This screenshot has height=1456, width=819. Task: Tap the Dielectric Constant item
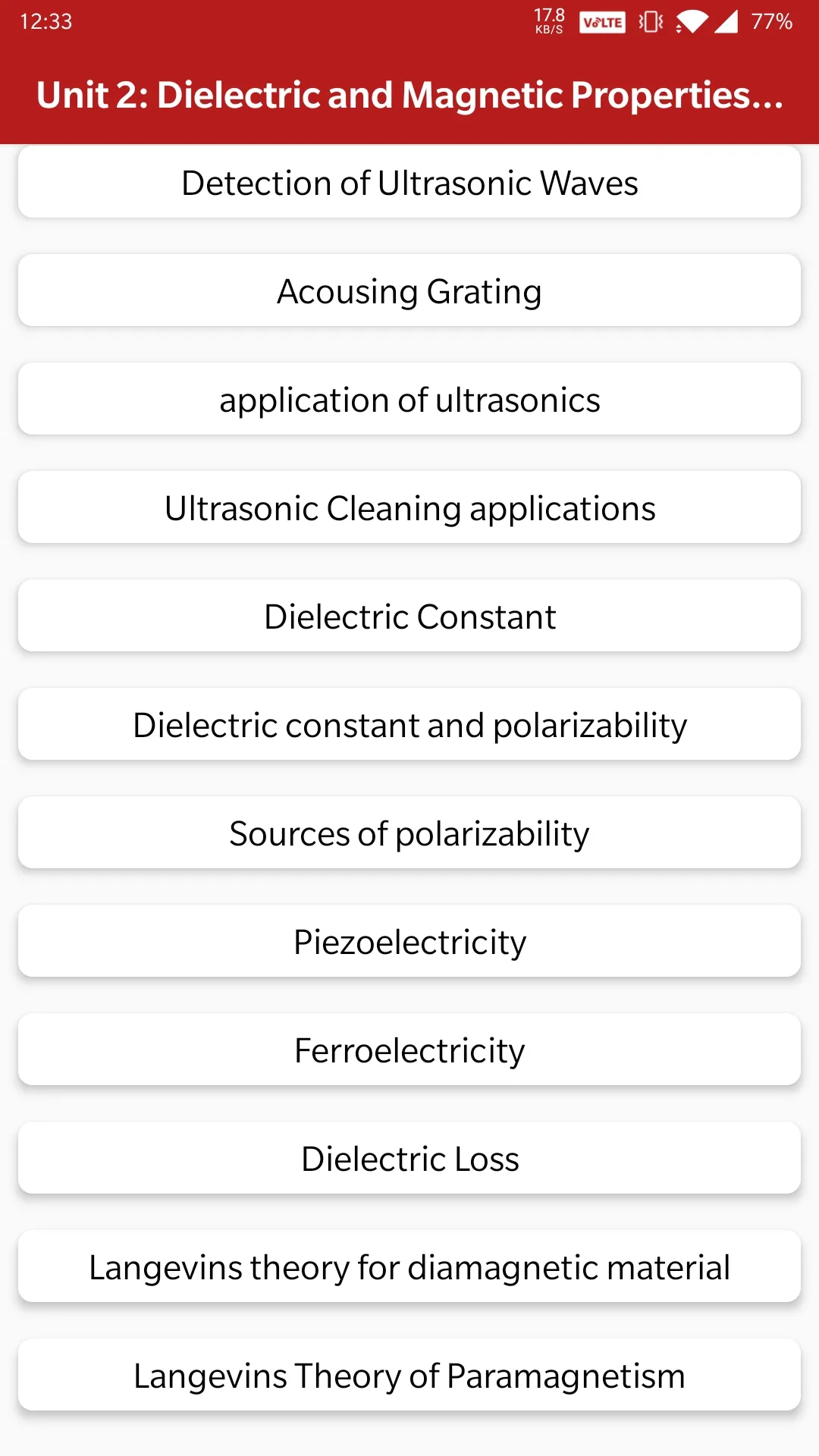pyautogui.click(x=409, y=617)
